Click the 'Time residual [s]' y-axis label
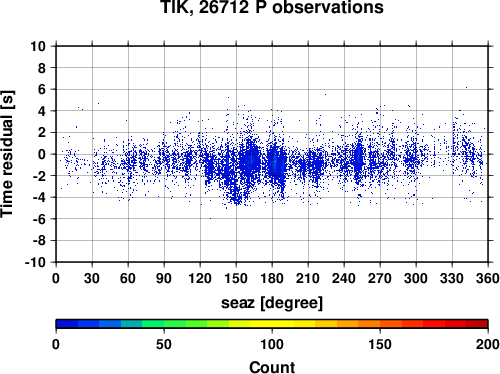Screen dimensions: 500x374 point(7,154)
